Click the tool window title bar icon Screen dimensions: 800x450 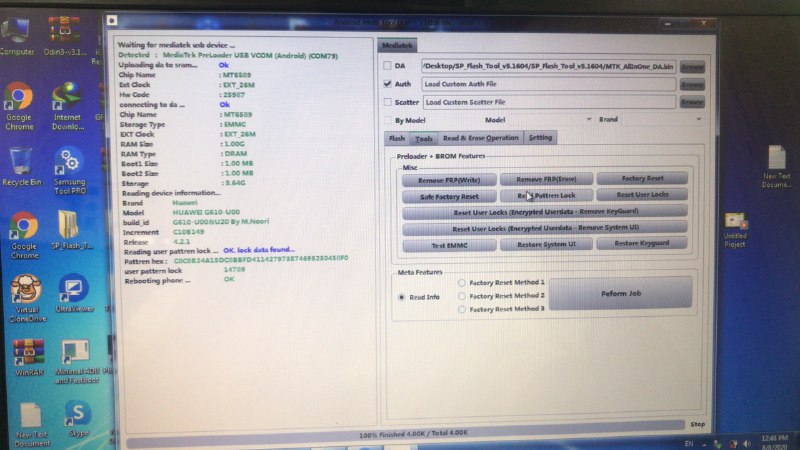tap(112, 20)
